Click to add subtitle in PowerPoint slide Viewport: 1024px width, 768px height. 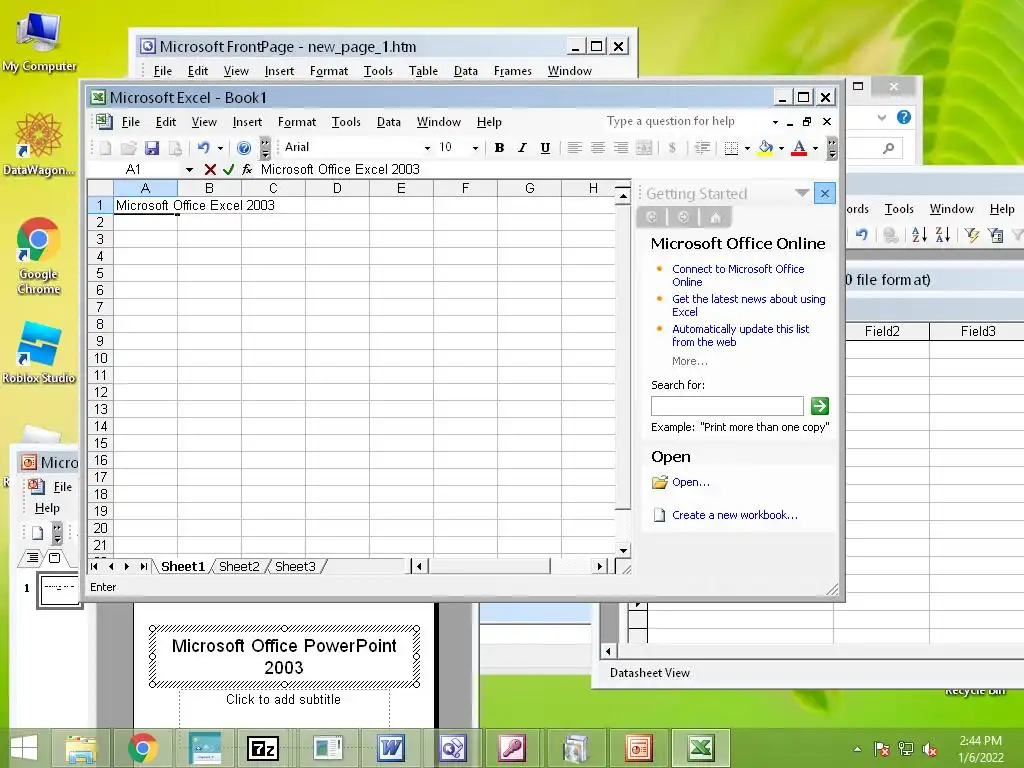tap(283, 699)
